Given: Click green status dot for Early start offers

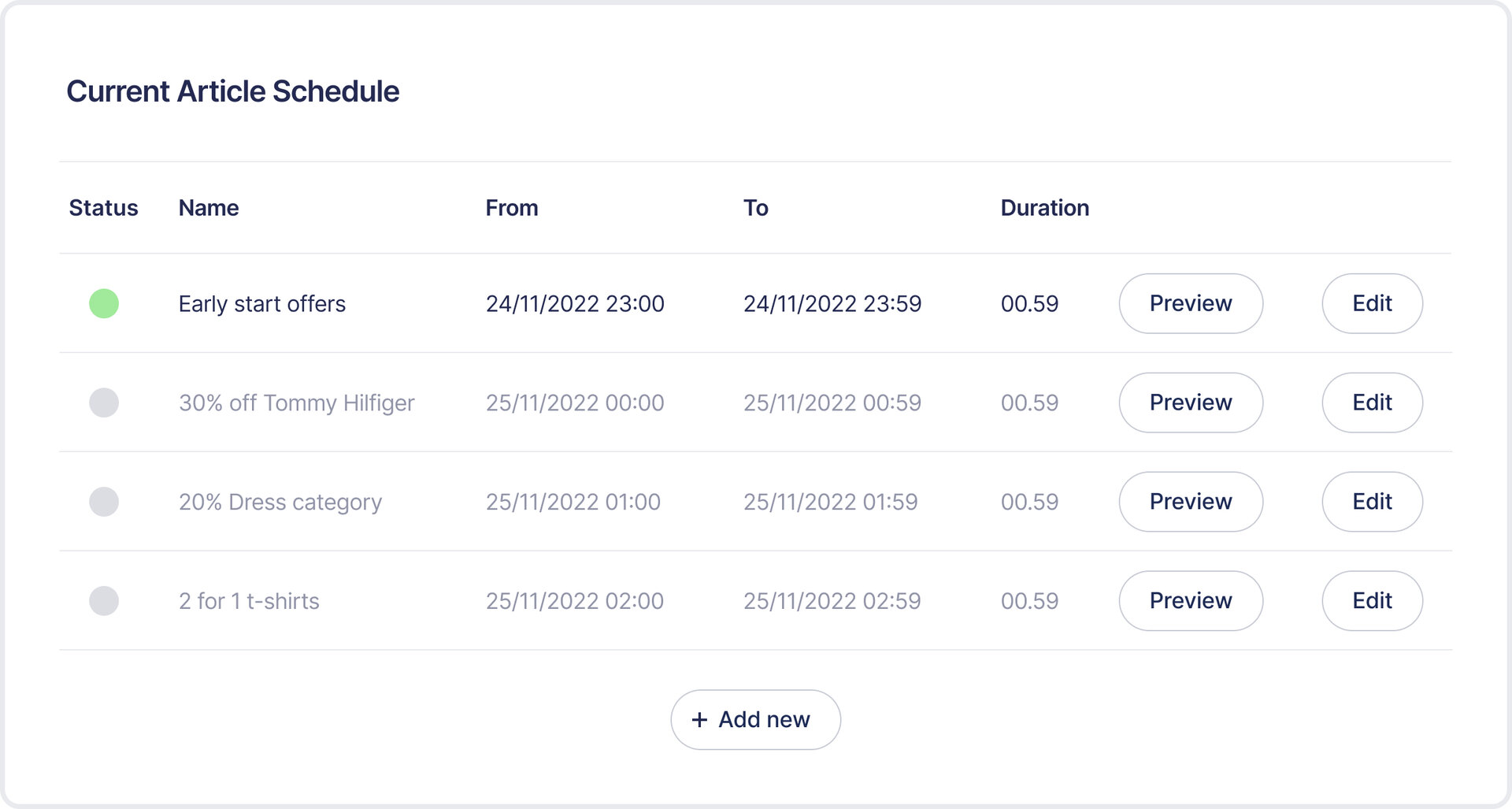Looking at the screenshot, I should point(104,303).
